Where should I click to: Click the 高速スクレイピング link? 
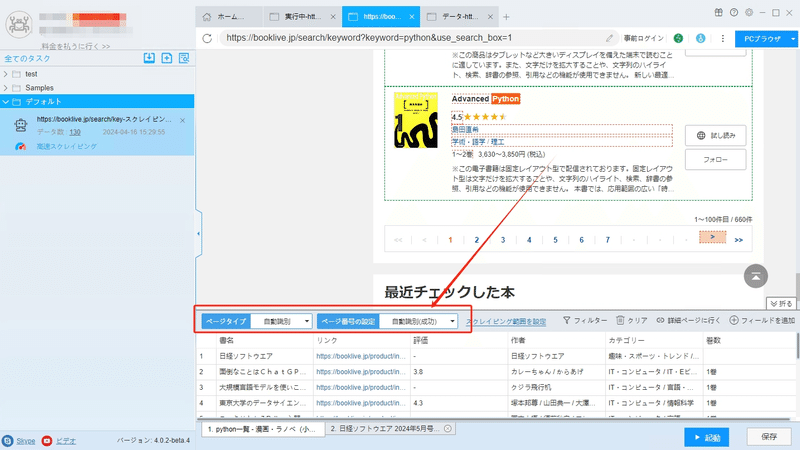click(x=66, y=146)
